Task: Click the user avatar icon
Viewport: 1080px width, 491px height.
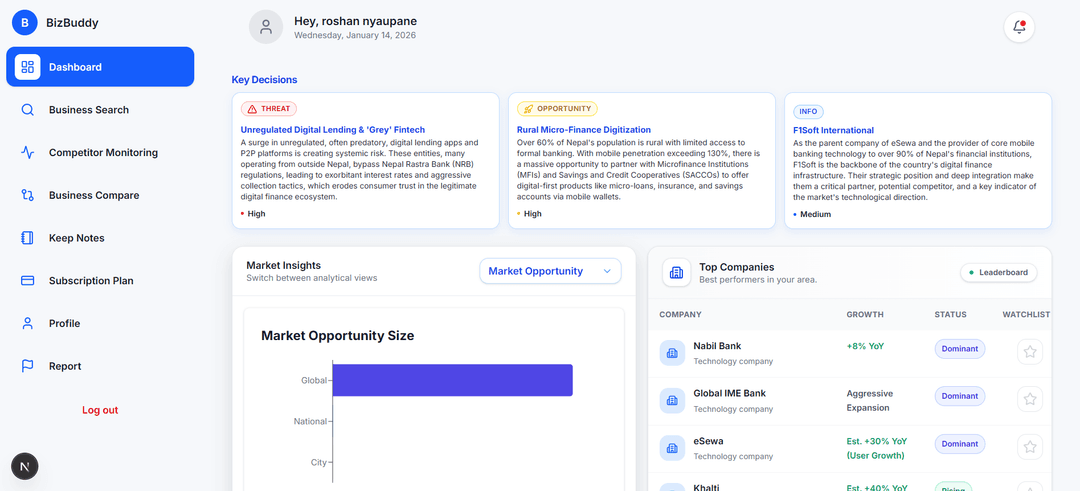Action: tap(266, 27)
